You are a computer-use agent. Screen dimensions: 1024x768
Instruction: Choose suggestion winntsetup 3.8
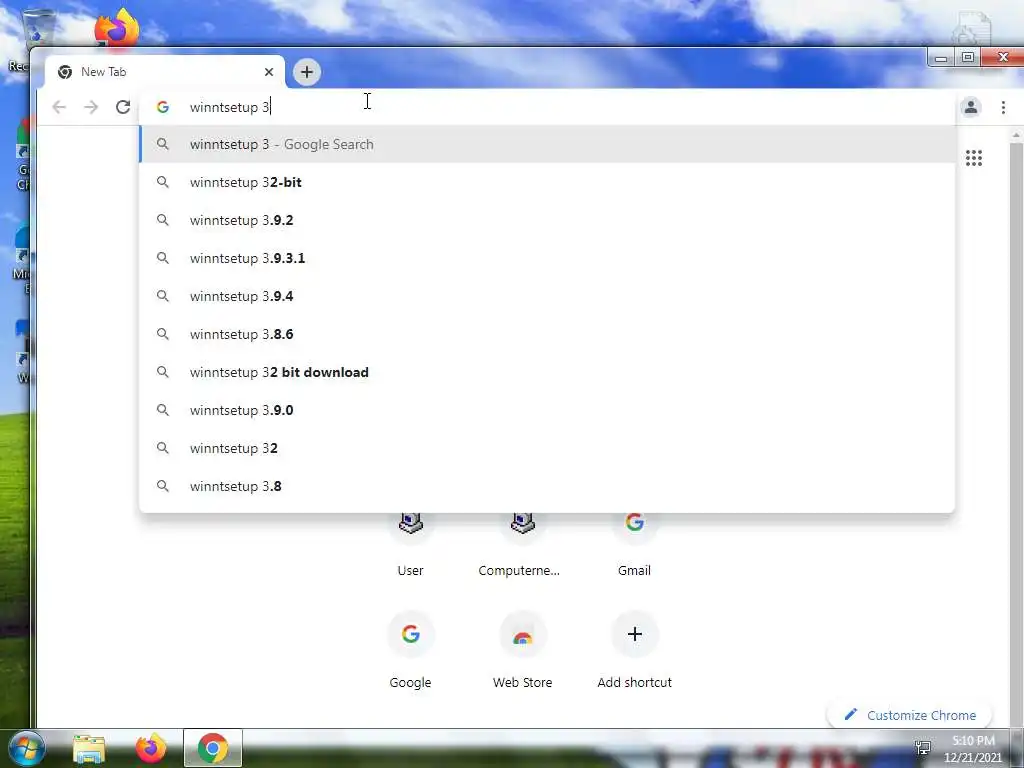point(547,486)
